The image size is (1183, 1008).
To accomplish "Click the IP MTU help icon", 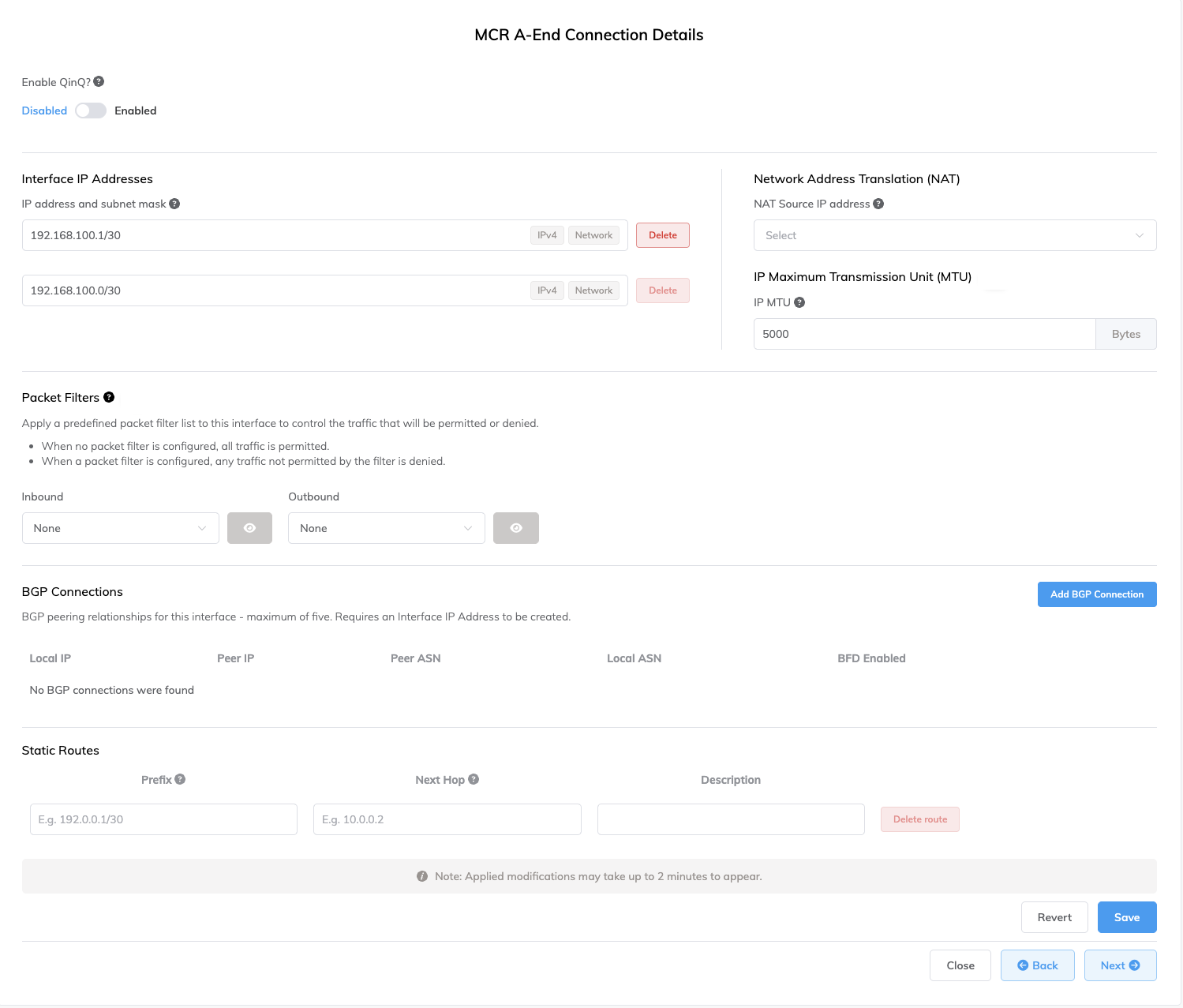I will [x=799, y=302].
